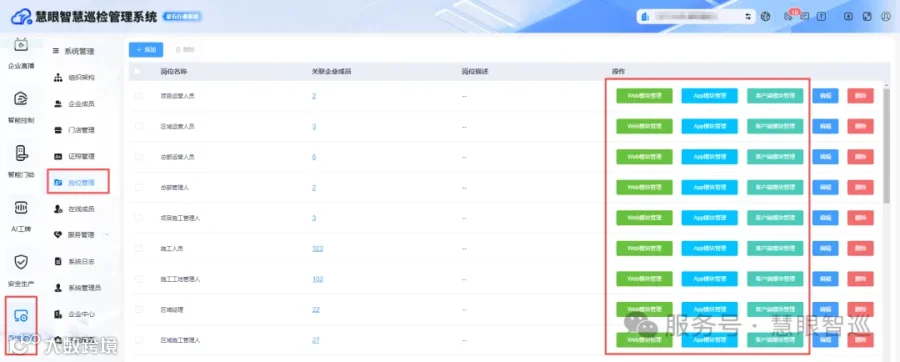Click the 岗位描述 column header
Image resolution: width=900 pixels, height=362 pixels.
475,72
